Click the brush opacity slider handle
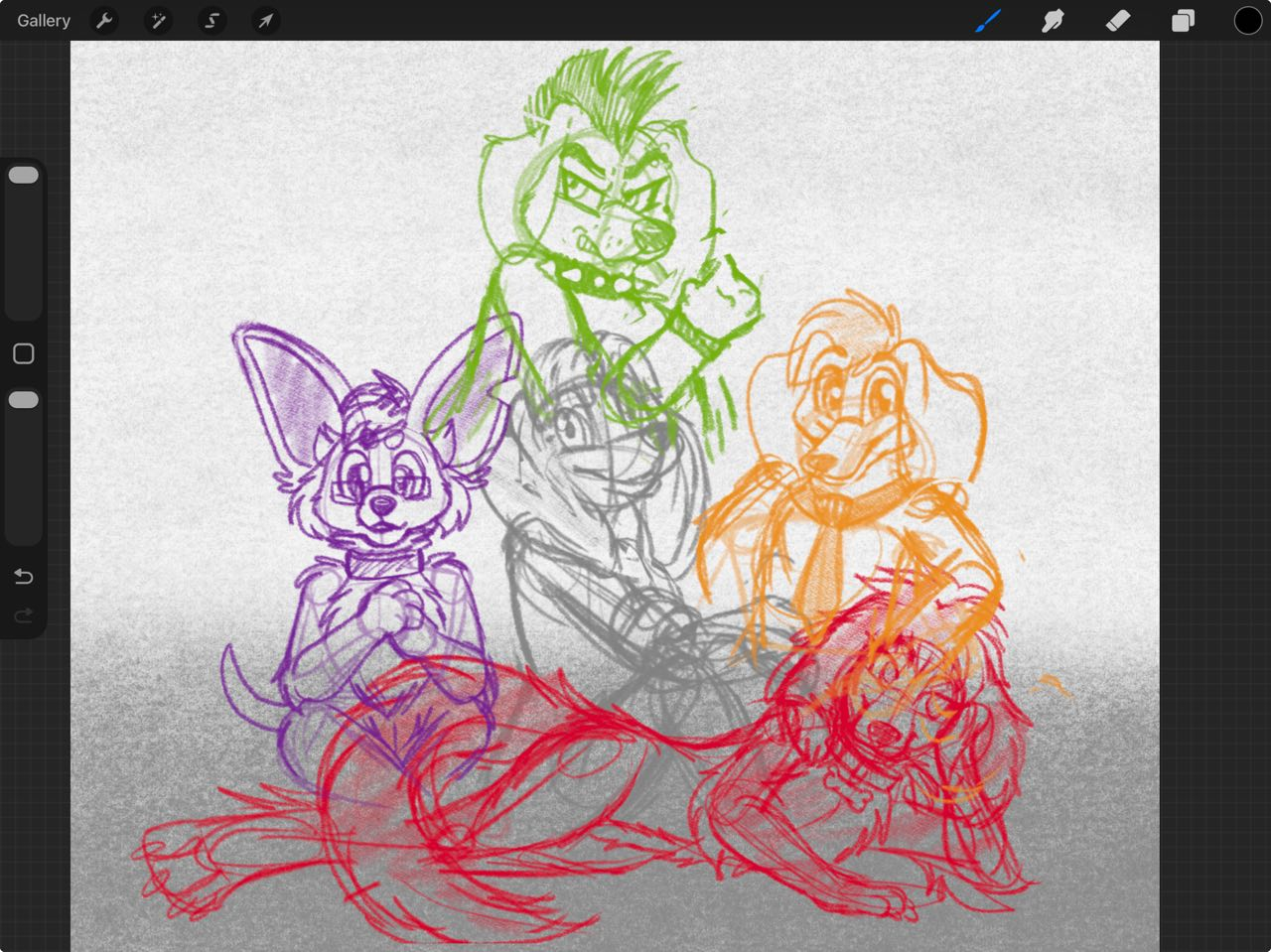 (24, 400)
